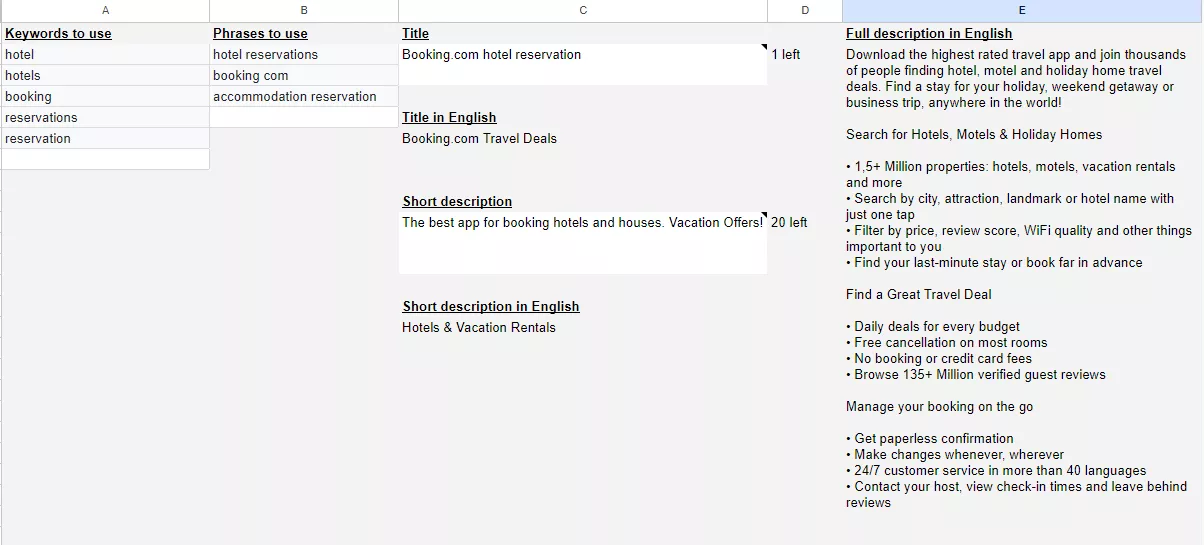Select the 'Booking.com Travel Deals' cell
The width and height of the screenshot is (1204, 545).
click(480, 139)
